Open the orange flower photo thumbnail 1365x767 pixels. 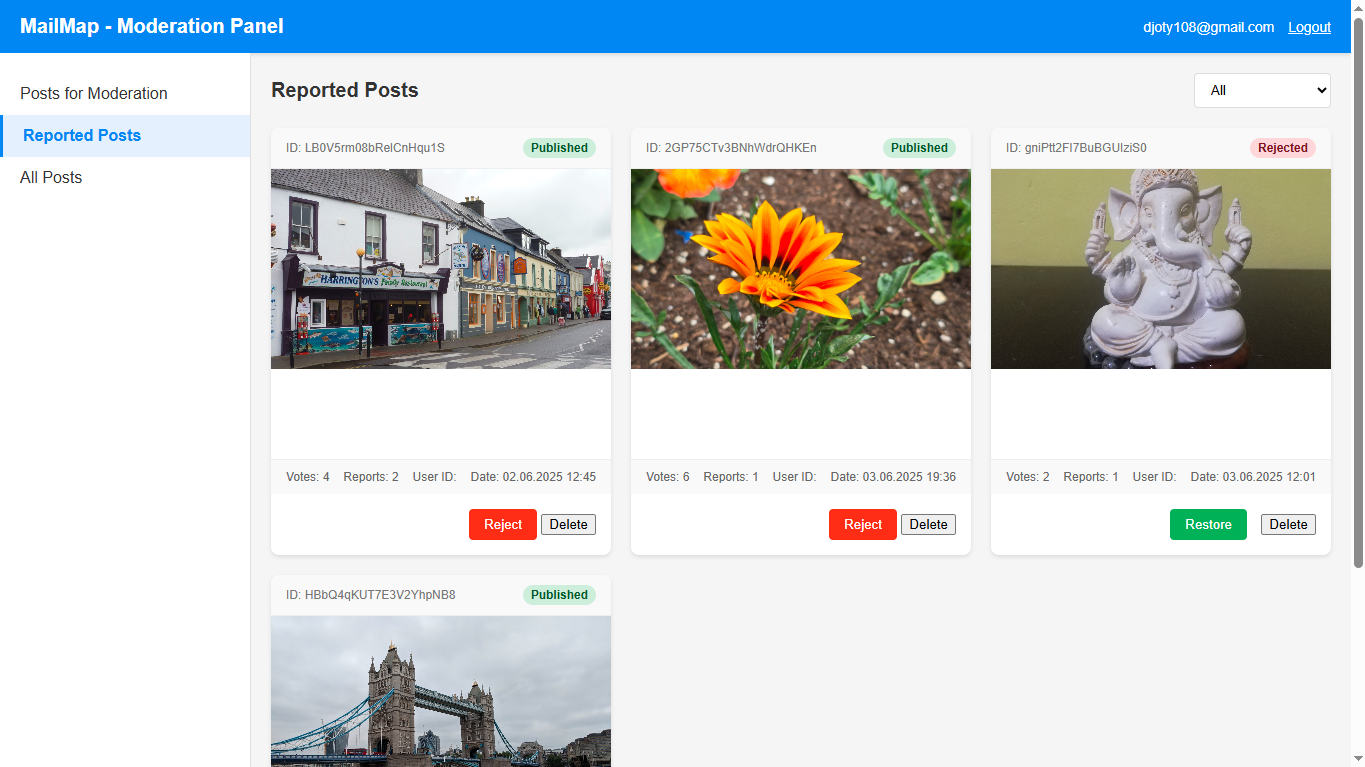click(801, 269)
